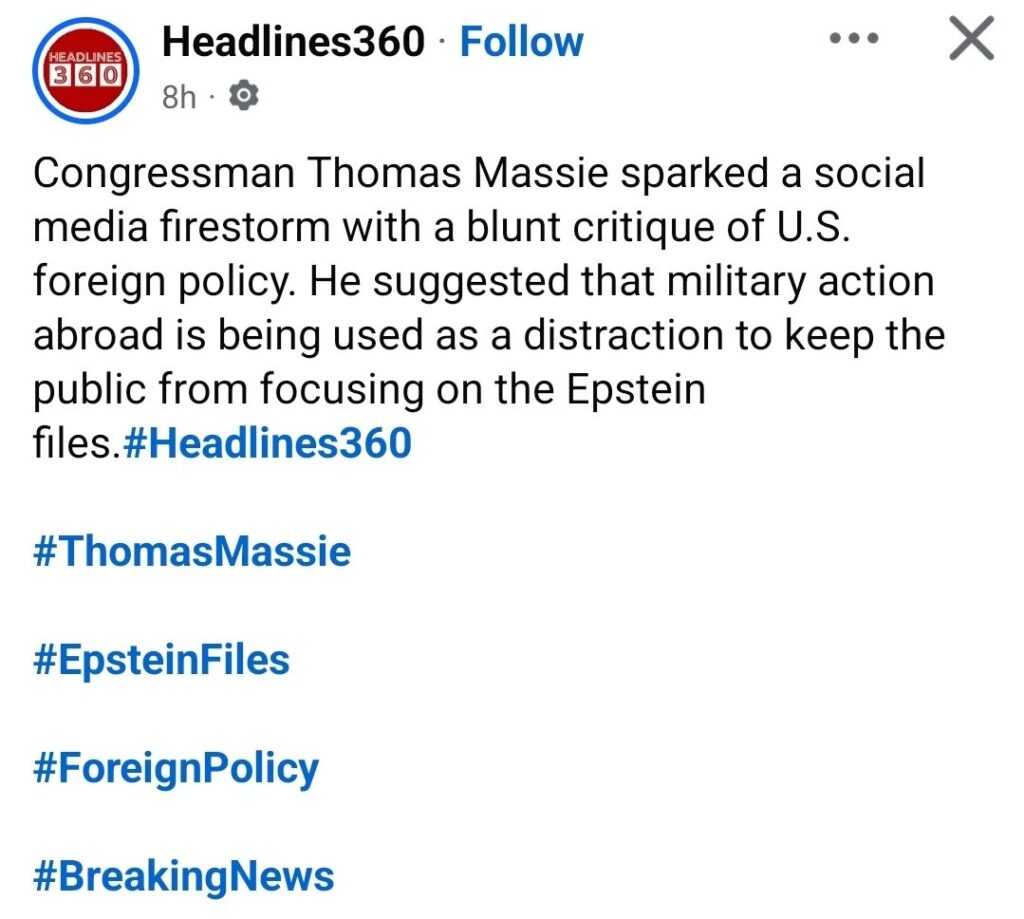The height and width of the screenshot is (919, 1024).
Task: Follow the Headlines360 page
Action: (521, 42)
